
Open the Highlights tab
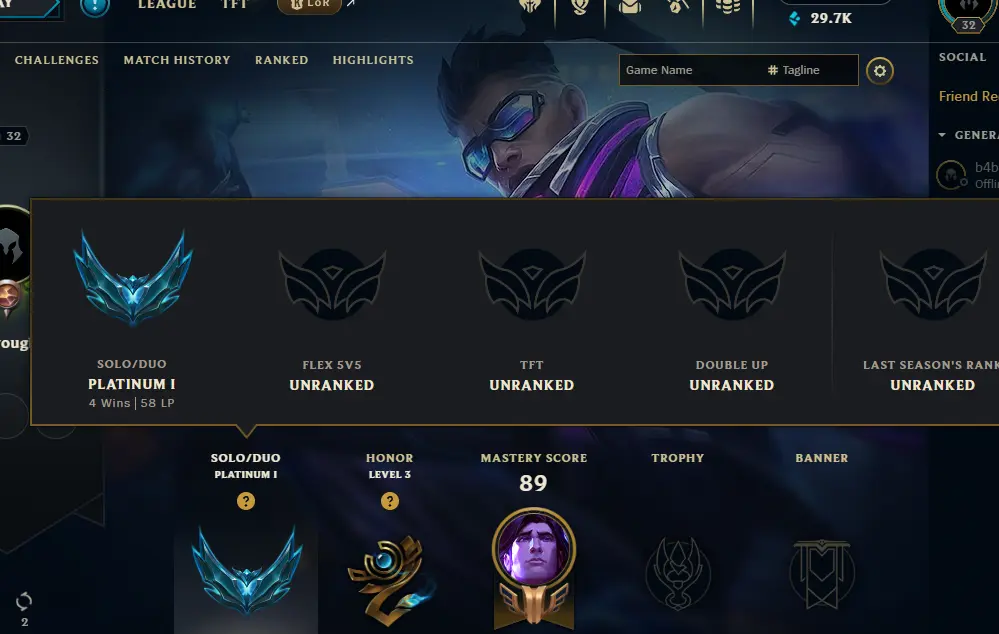pyautogui.click(x=373, y=60)
